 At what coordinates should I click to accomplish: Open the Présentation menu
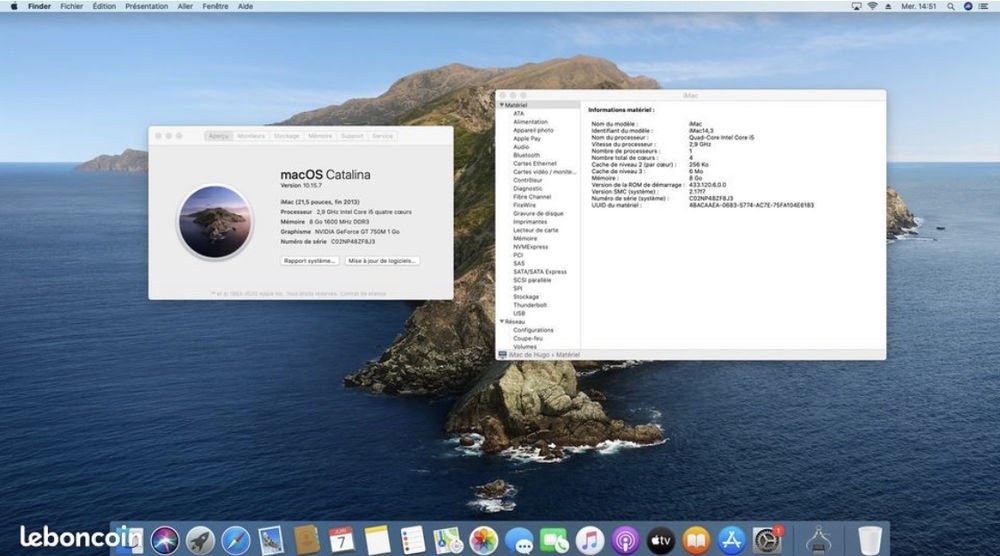pyautogui.click(x=147, y=6)
